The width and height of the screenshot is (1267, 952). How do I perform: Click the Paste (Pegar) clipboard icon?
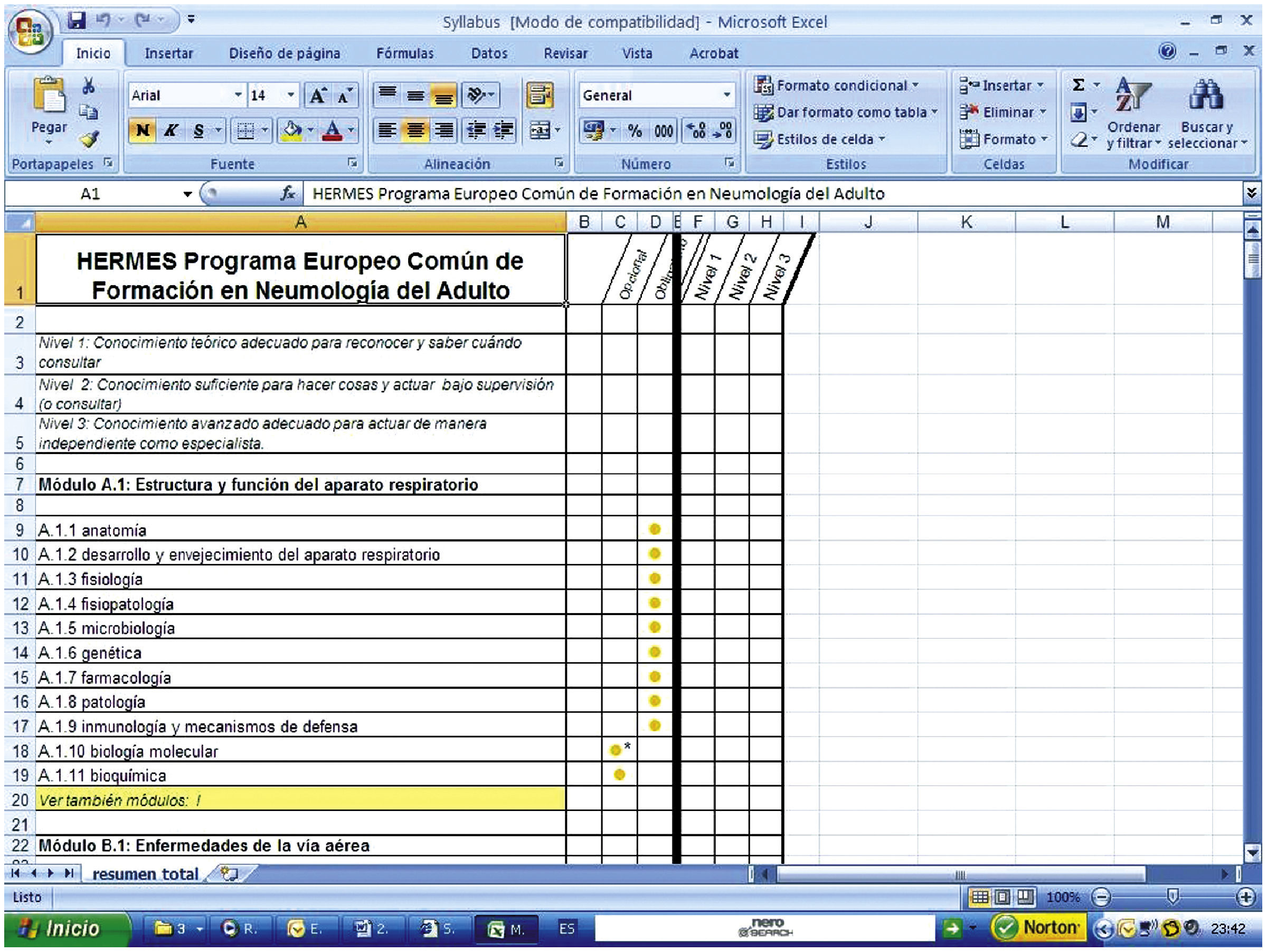tap(49, 96)
